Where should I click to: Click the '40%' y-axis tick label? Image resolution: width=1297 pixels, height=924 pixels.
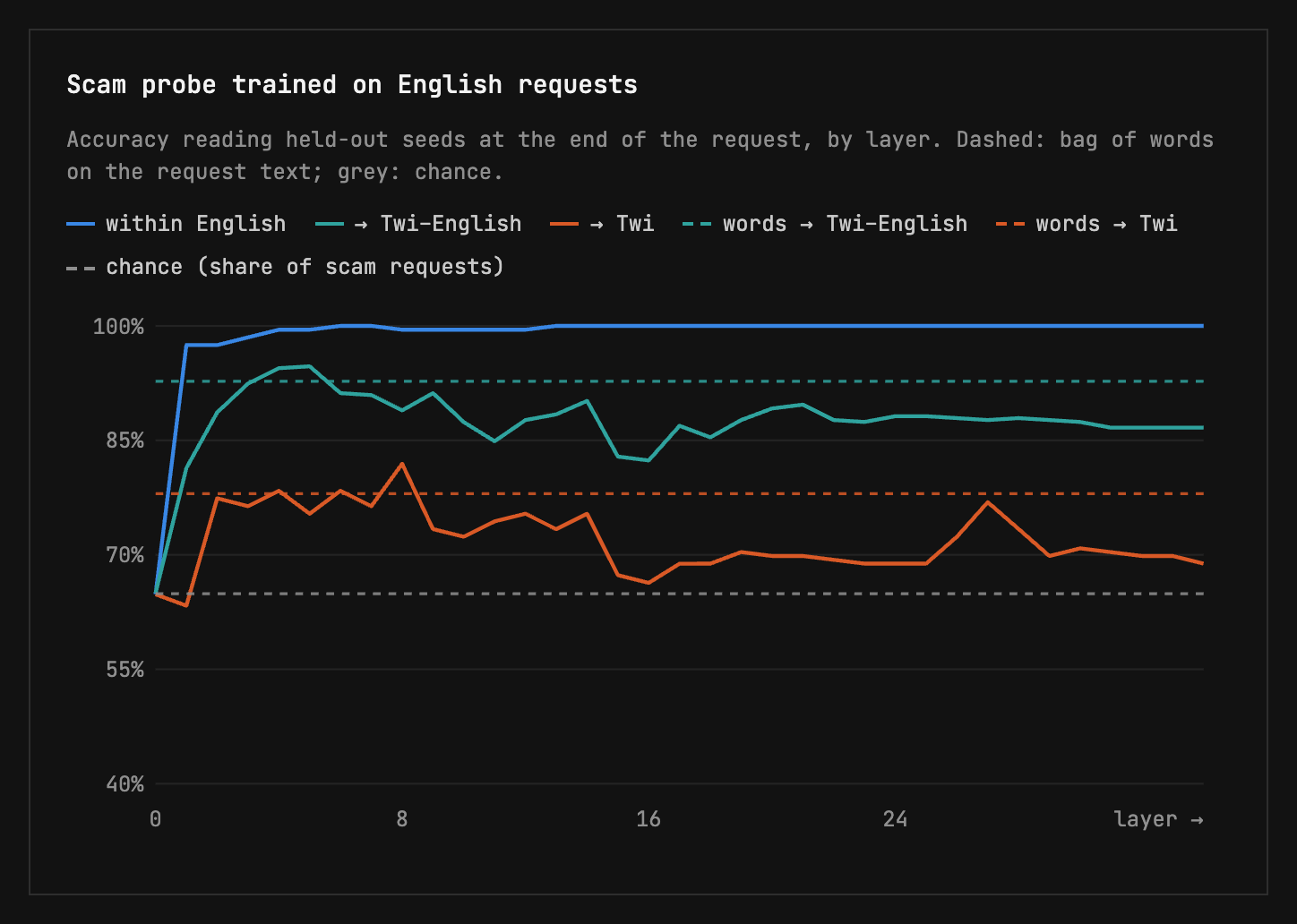[x=125, y=784]
